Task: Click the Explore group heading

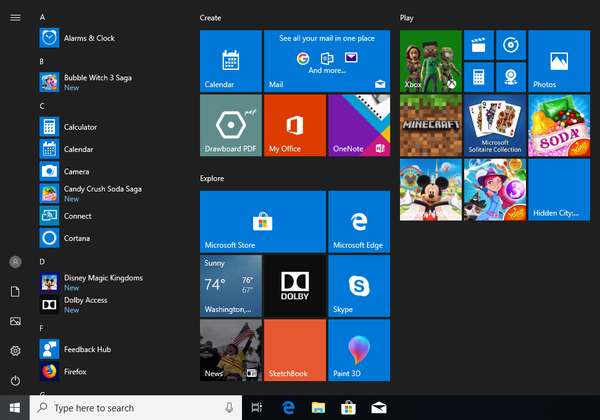Action: (212, 178)
